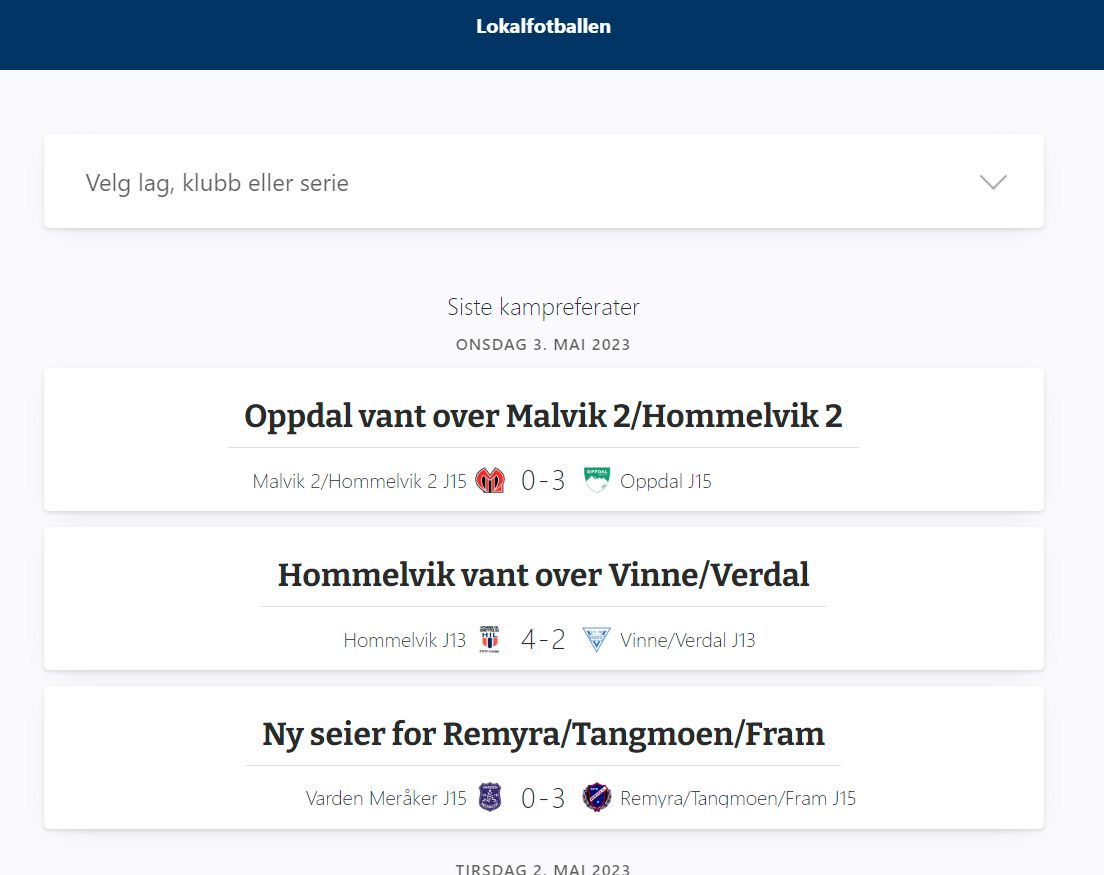Image resolution: width=1104 pixels, height=875 pixels.
Task: Open the 'Ny seier for Remyra/Tangmoen/Fram' report
Action: click(543, 733)
